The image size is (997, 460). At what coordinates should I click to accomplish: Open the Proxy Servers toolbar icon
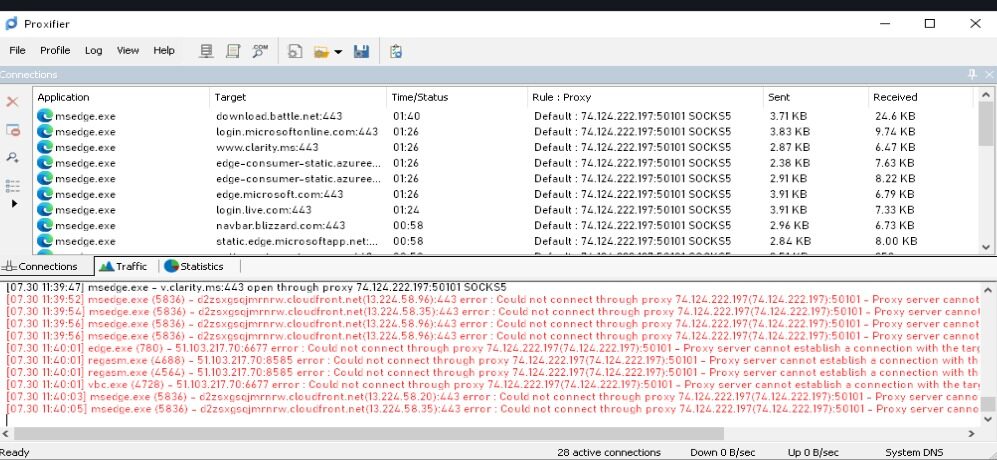coord(207,51)
